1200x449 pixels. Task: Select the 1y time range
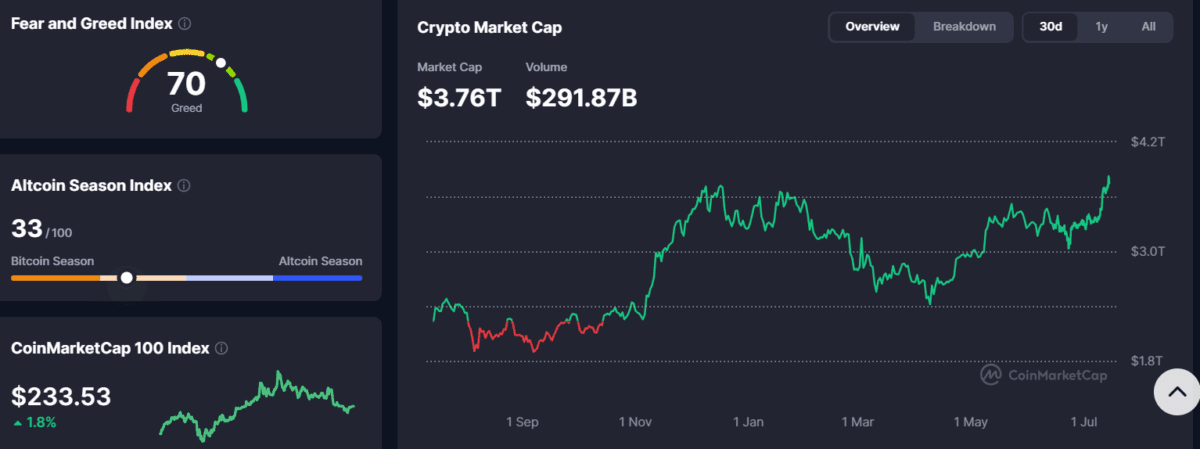[x=1101, y=27]
